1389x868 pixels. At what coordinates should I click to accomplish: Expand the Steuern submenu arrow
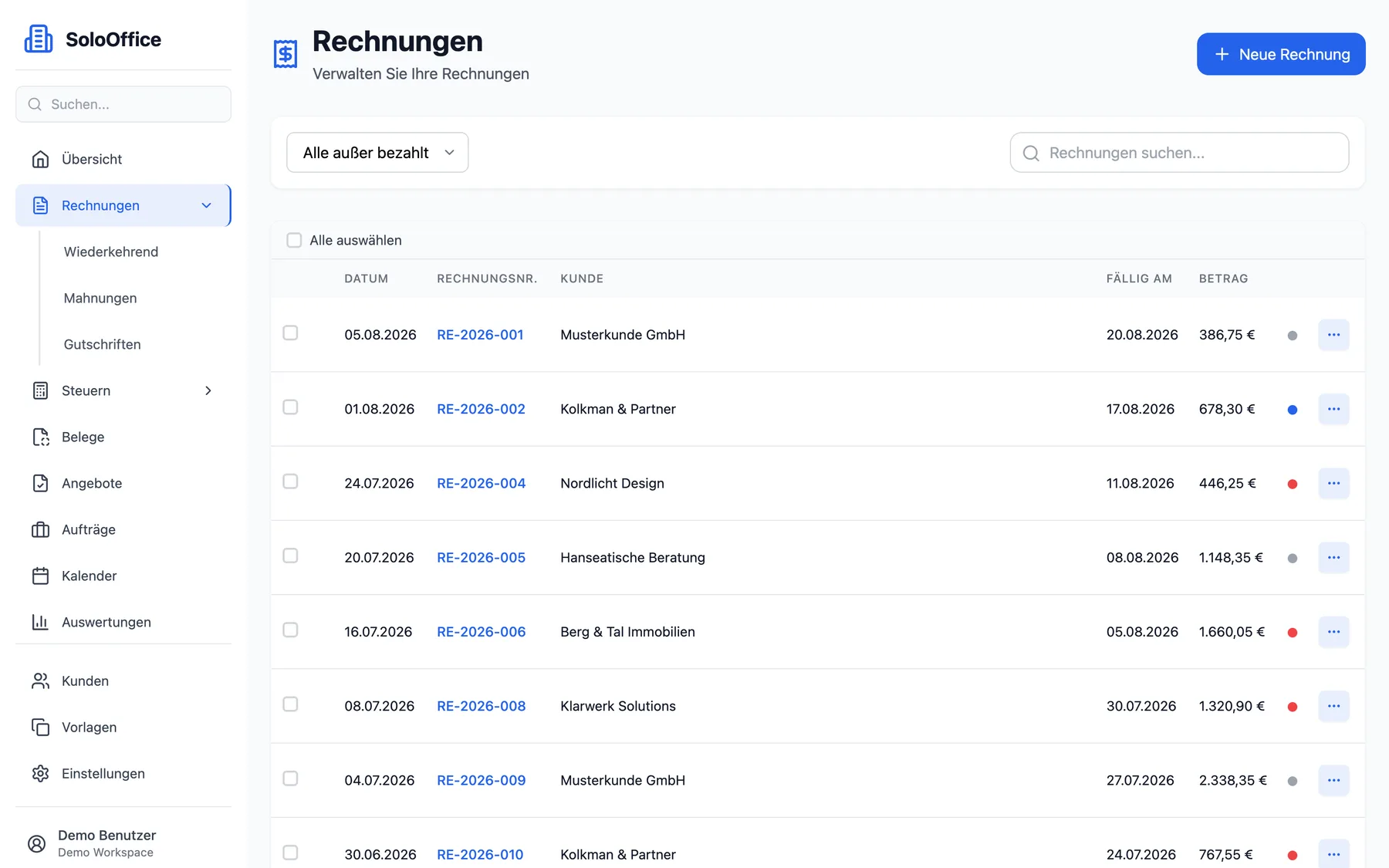click(208, 390)
